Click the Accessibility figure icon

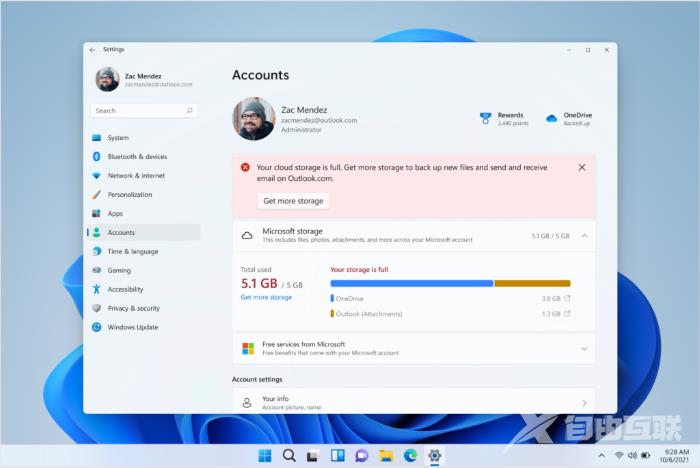tap(96, 289)
